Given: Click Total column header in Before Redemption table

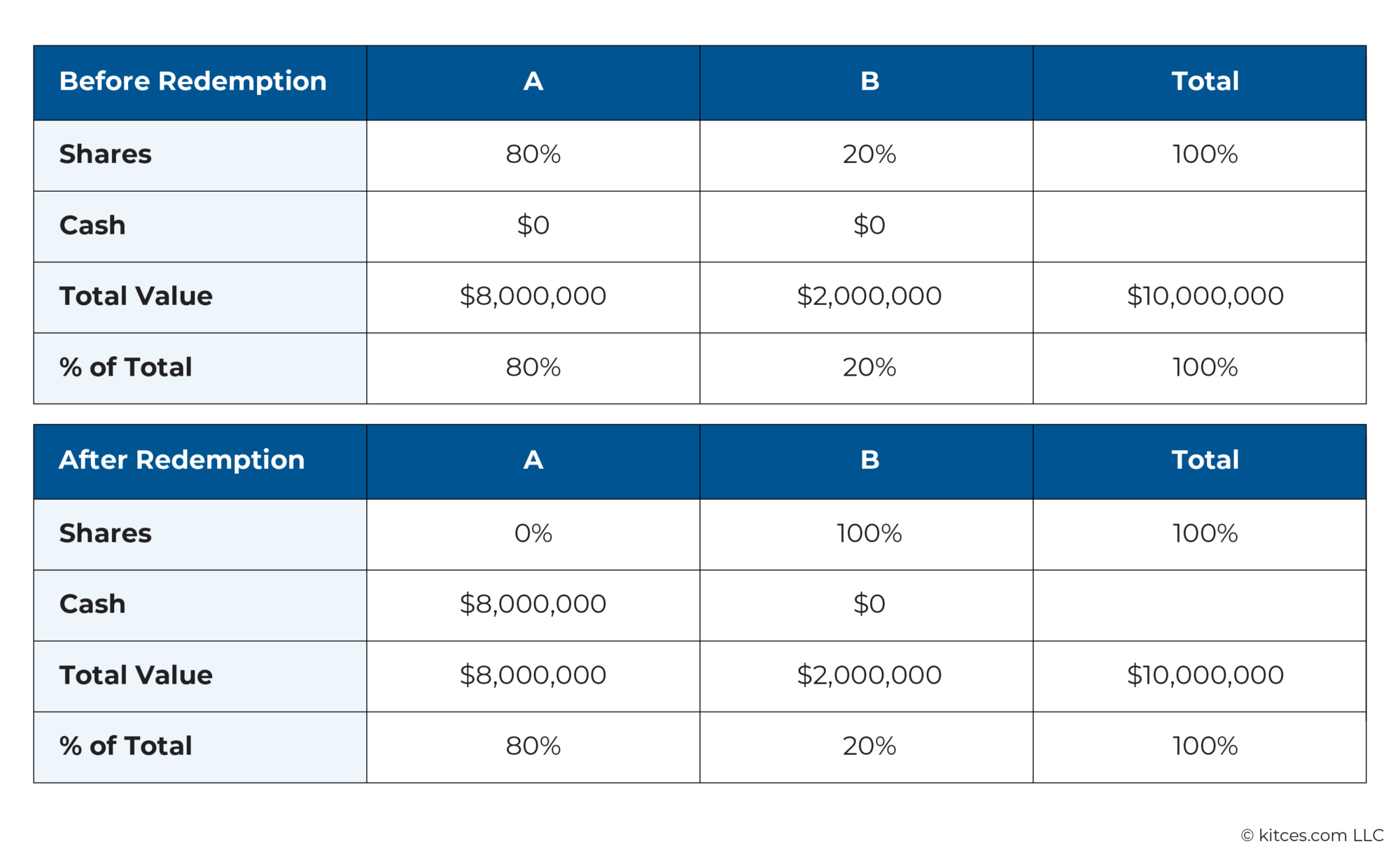Looking at the screenshot, I should click(1205, 82).
